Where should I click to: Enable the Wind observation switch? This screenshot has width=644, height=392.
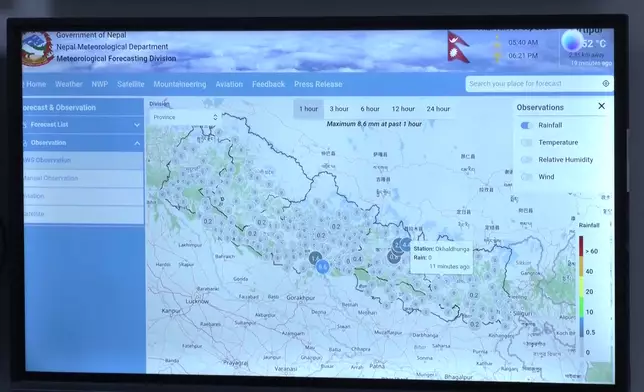click(526, 177)
